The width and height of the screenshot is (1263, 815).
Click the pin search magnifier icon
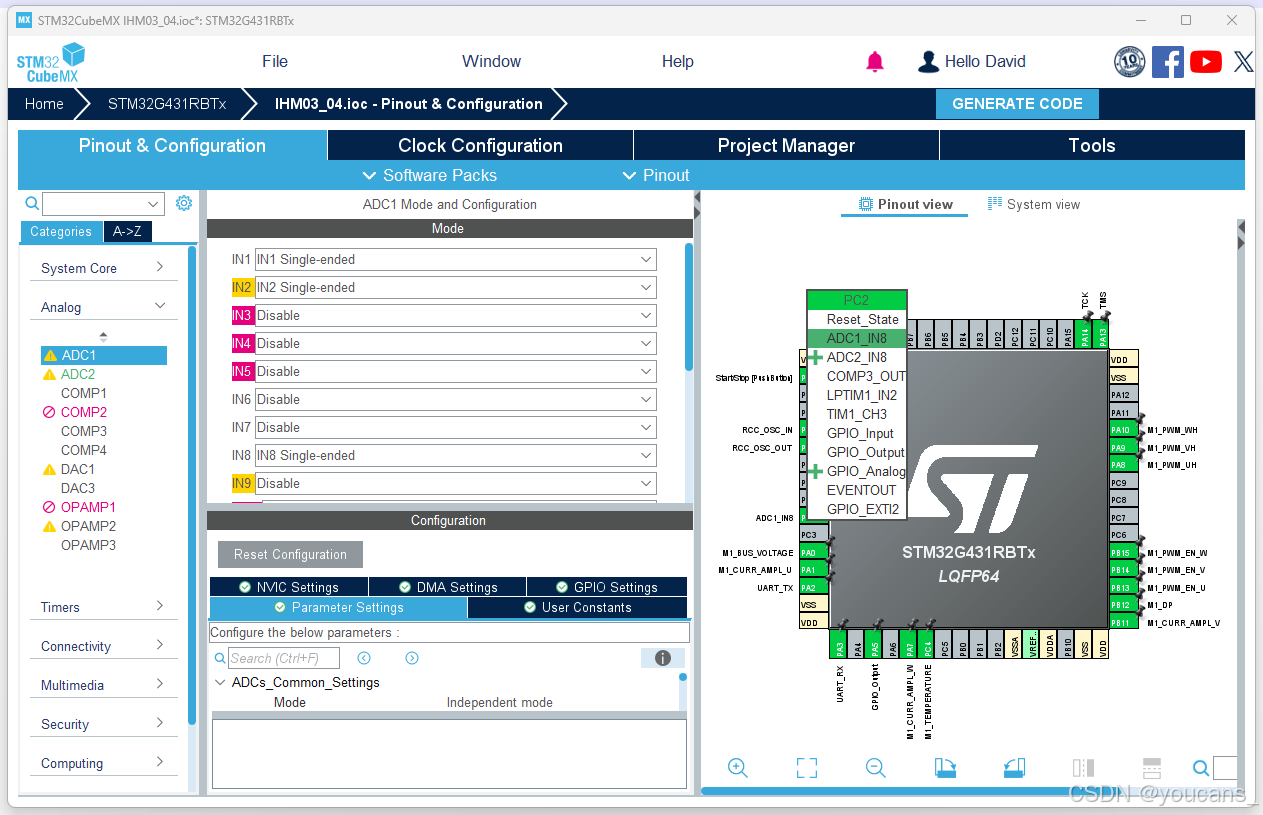click(1201, 768)
